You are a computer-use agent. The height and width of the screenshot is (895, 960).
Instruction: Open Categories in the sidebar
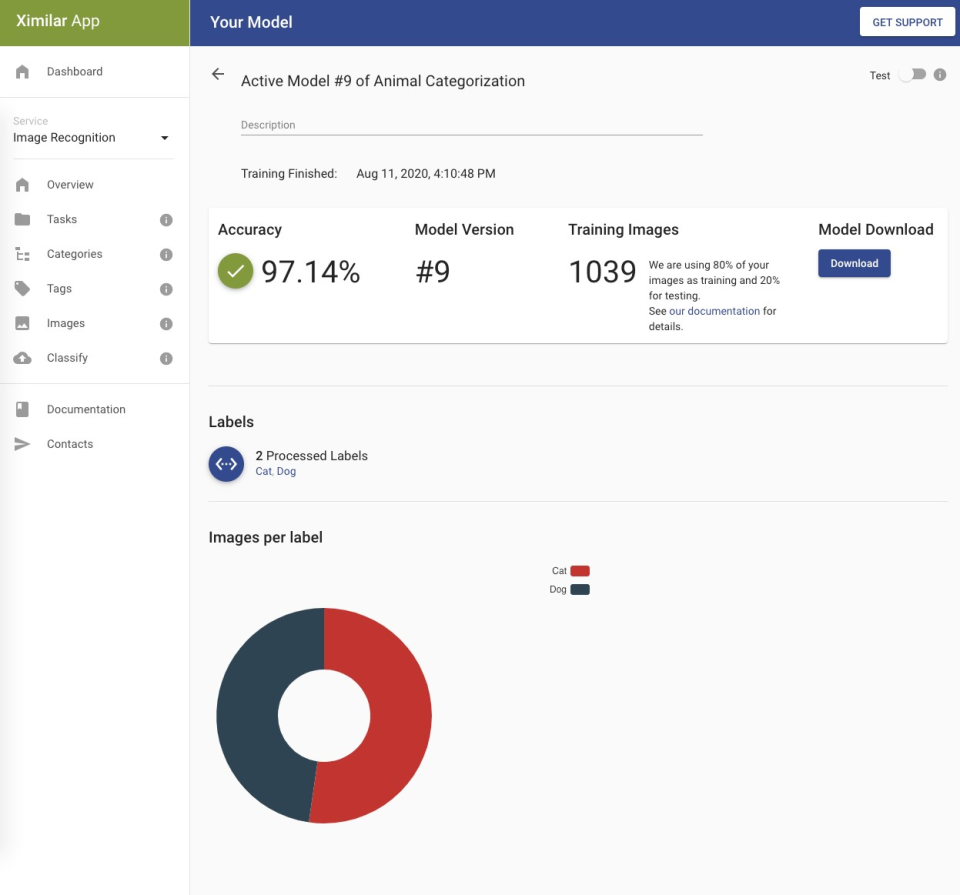(94, 254)
